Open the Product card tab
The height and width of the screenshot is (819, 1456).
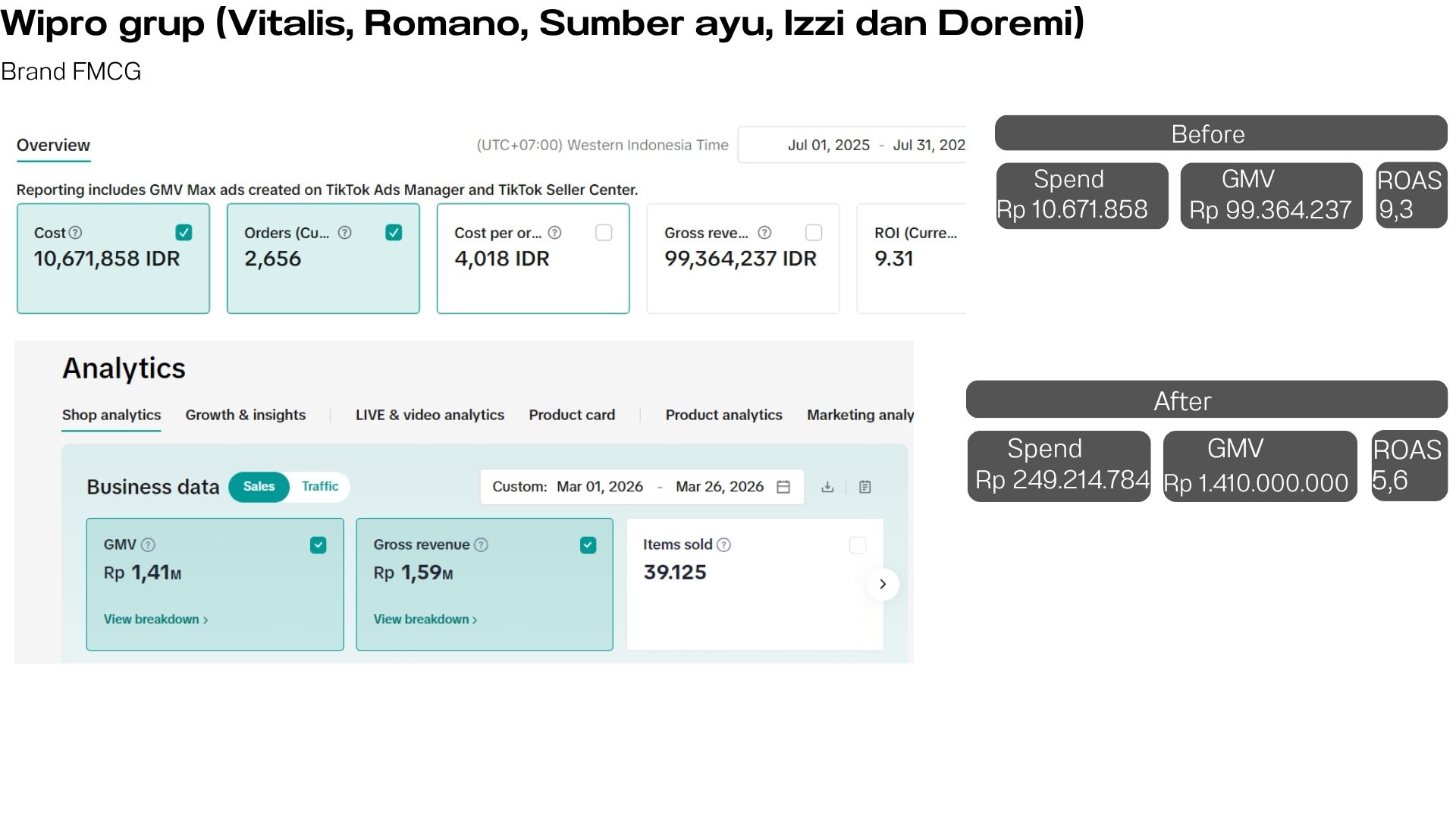point(572,415)
